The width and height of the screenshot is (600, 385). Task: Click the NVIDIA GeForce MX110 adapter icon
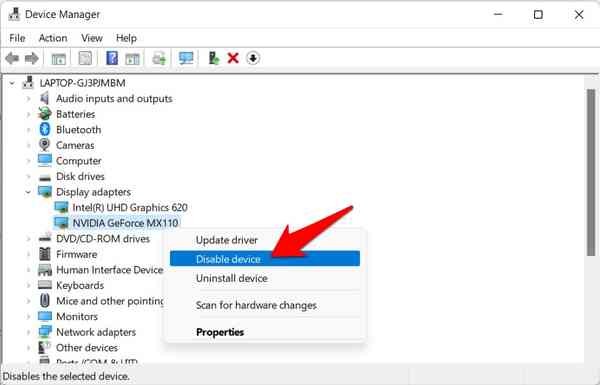(x=61, y=223)
